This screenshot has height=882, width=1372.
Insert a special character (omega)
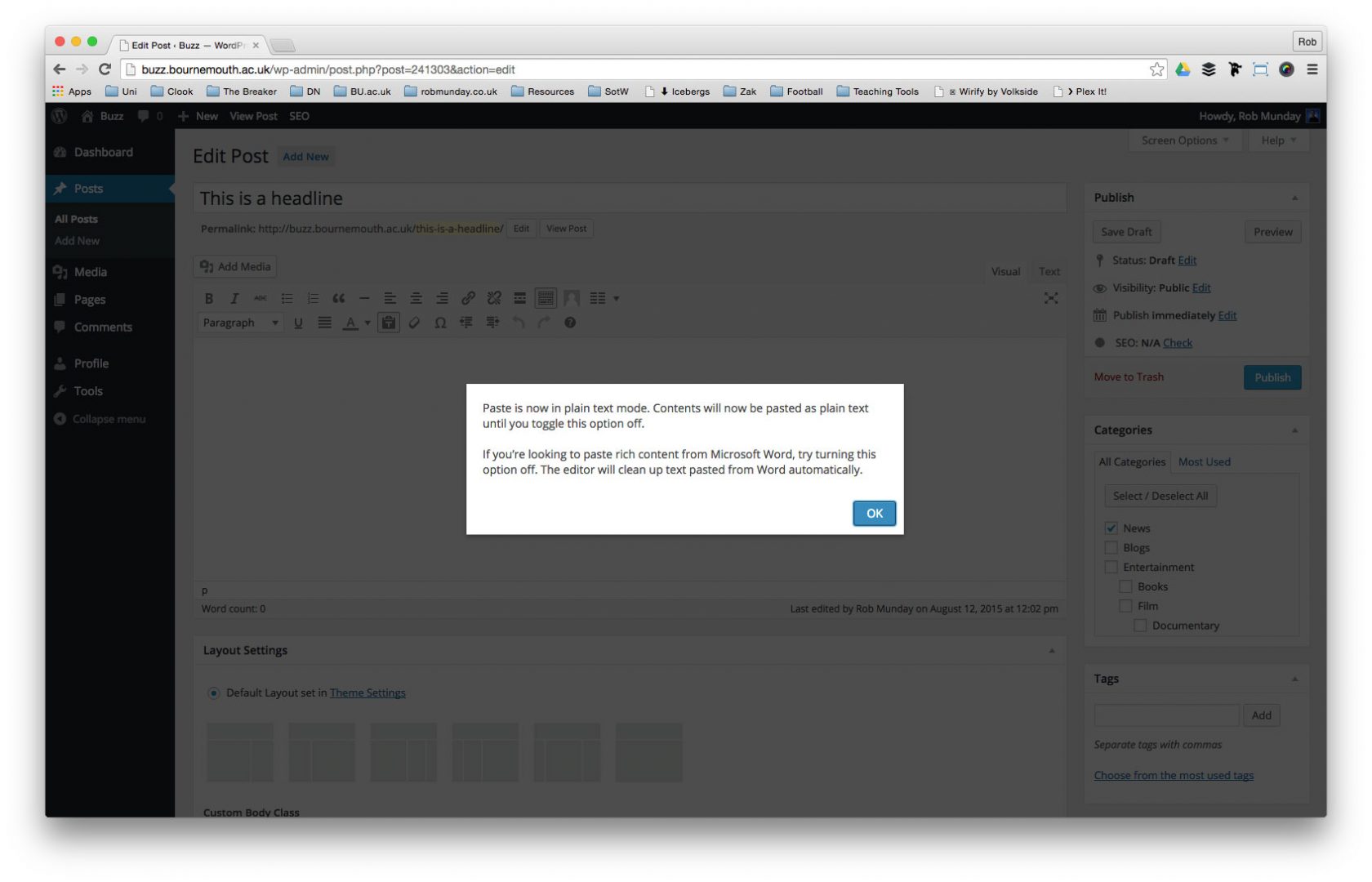[440, 323]
